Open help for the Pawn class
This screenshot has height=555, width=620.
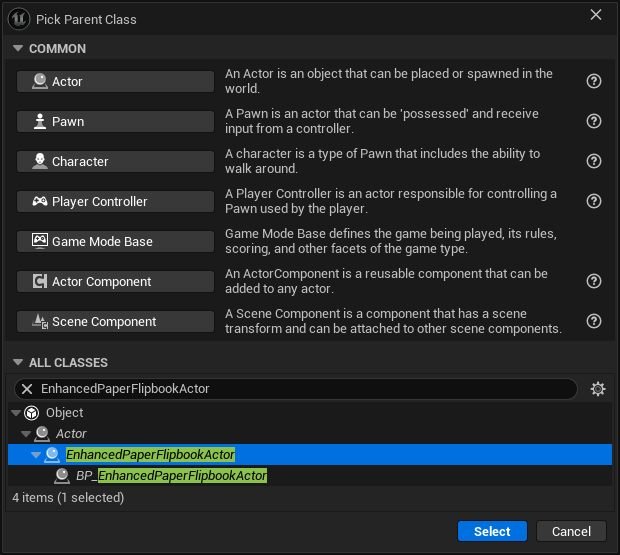(x=594, y=121)
